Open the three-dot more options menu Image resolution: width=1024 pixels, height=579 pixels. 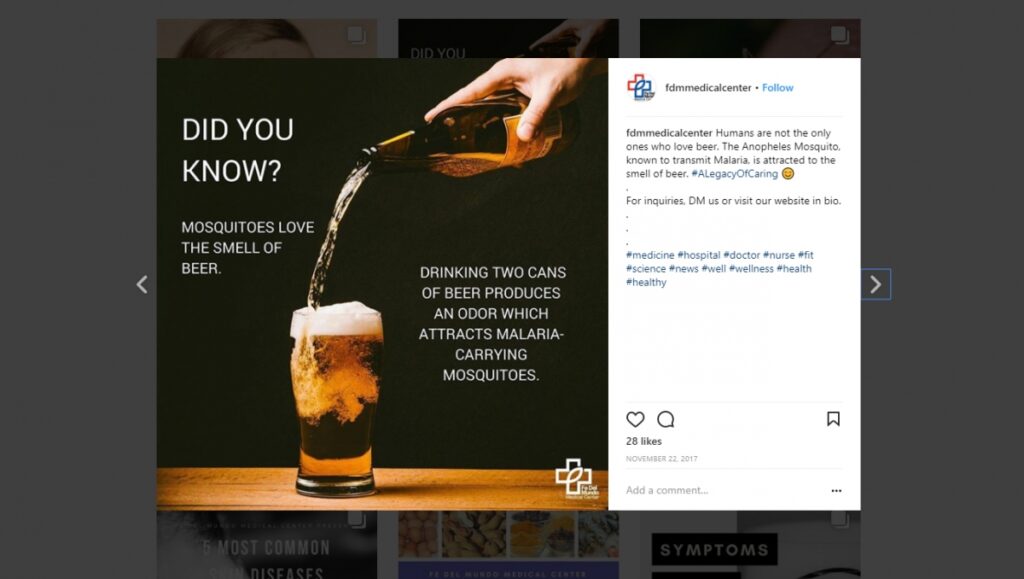pyautogui.click(x=836, y=490)
